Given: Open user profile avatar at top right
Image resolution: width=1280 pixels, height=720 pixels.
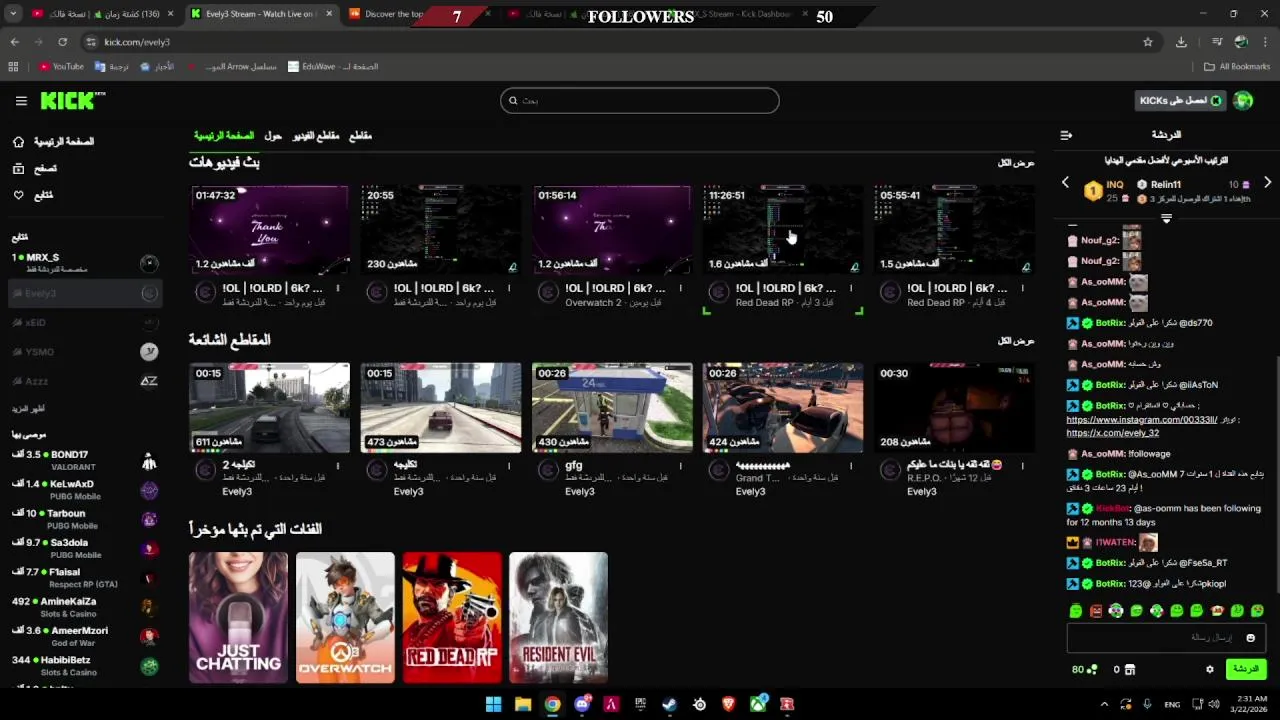Looking at the screenshot, I should [x=1243, y=100].
